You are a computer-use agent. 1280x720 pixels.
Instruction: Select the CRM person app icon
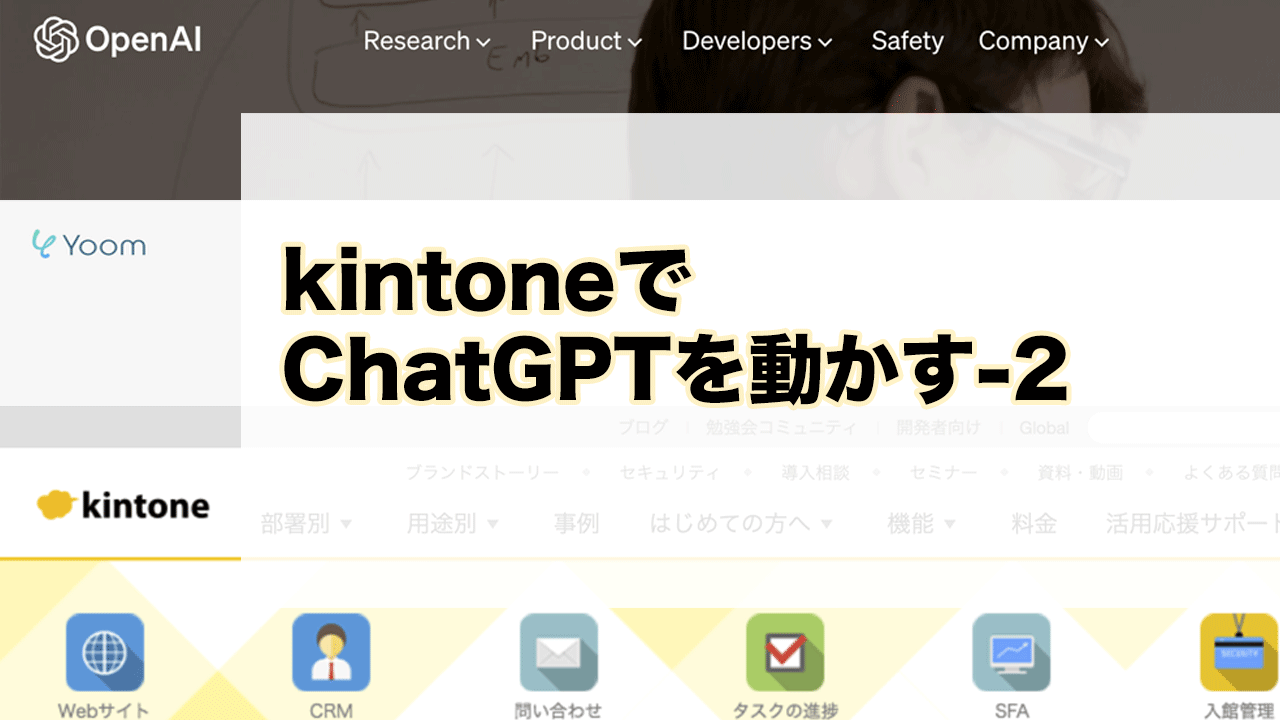click(331, 651)
